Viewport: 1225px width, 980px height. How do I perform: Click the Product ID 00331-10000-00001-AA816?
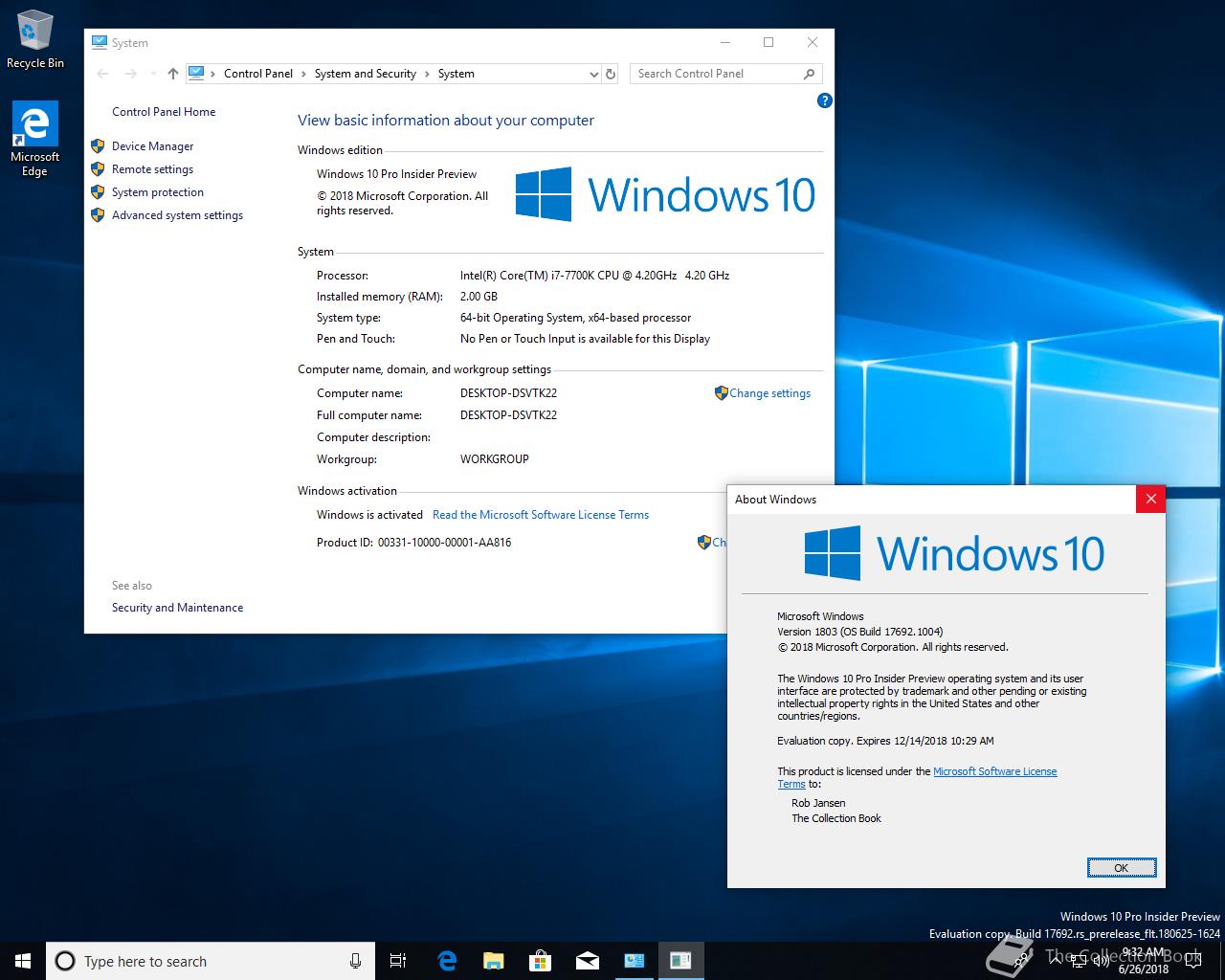(x=444, y=543)
